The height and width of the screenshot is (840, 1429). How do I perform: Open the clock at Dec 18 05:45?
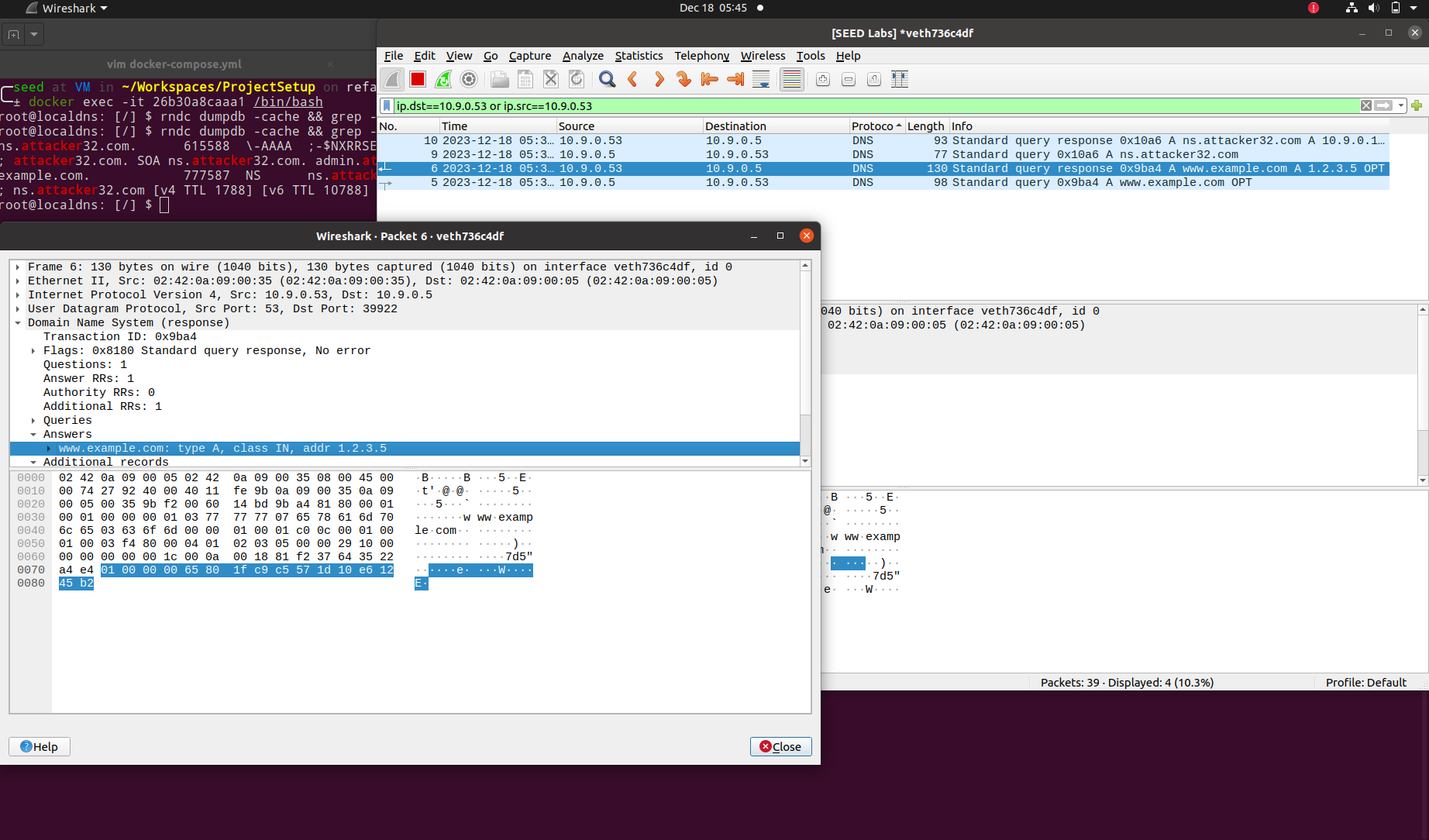tap(713, 8)
